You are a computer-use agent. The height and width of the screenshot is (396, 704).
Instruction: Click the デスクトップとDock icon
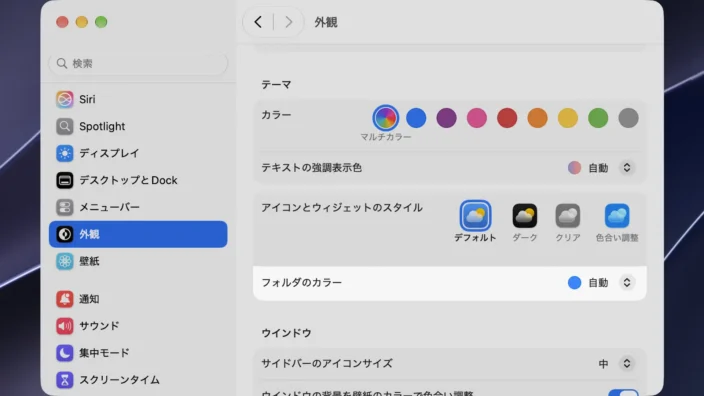pos(65,180)
